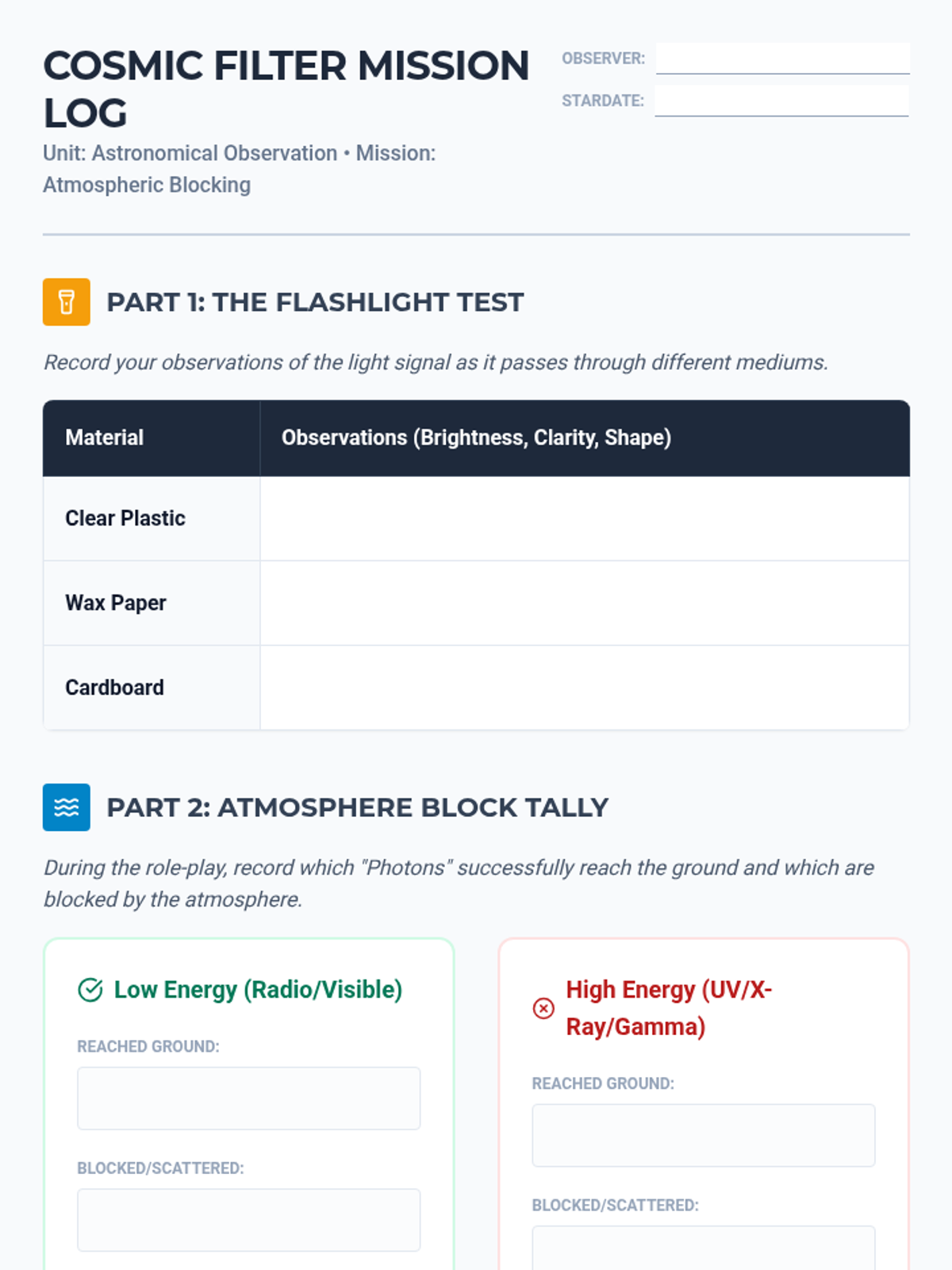Click the Wax Paper observations cell
The height and width of the screenshot is (1270, 952).
coord(585,603)
